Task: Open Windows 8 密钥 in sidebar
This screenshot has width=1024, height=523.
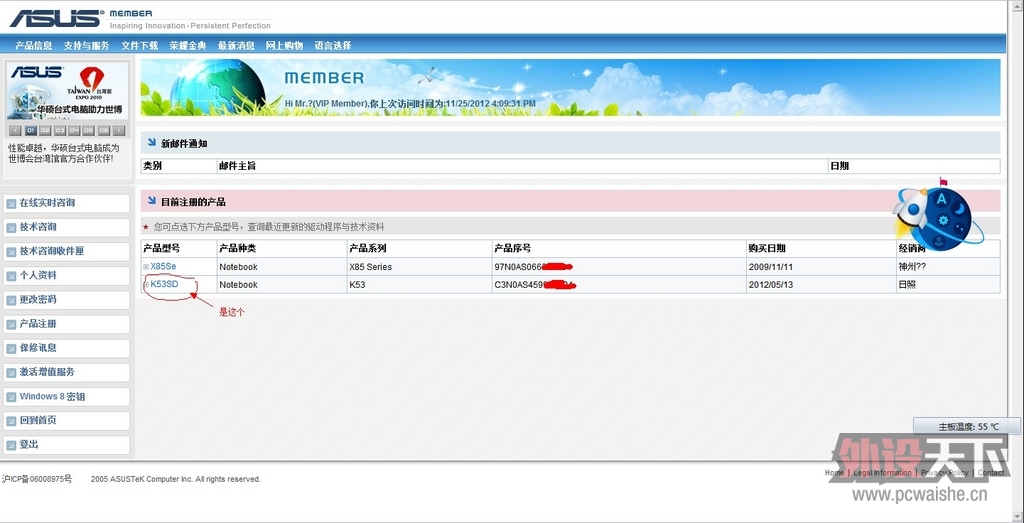Action: coord(66,396)
